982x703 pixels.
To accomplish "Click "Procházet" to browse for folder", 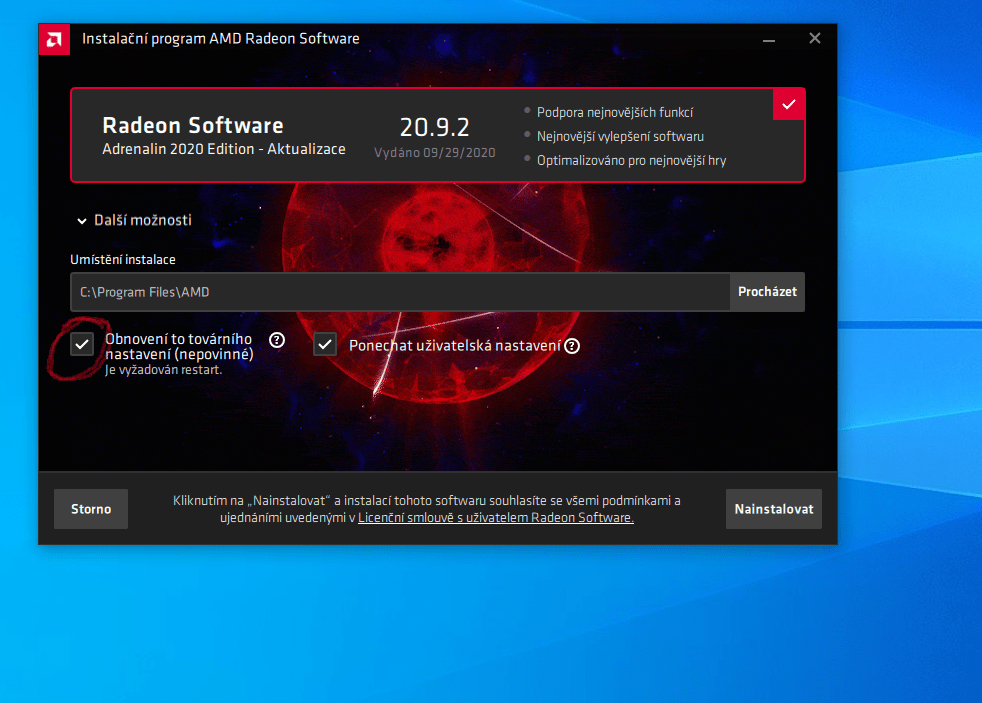I will point(767,291).
